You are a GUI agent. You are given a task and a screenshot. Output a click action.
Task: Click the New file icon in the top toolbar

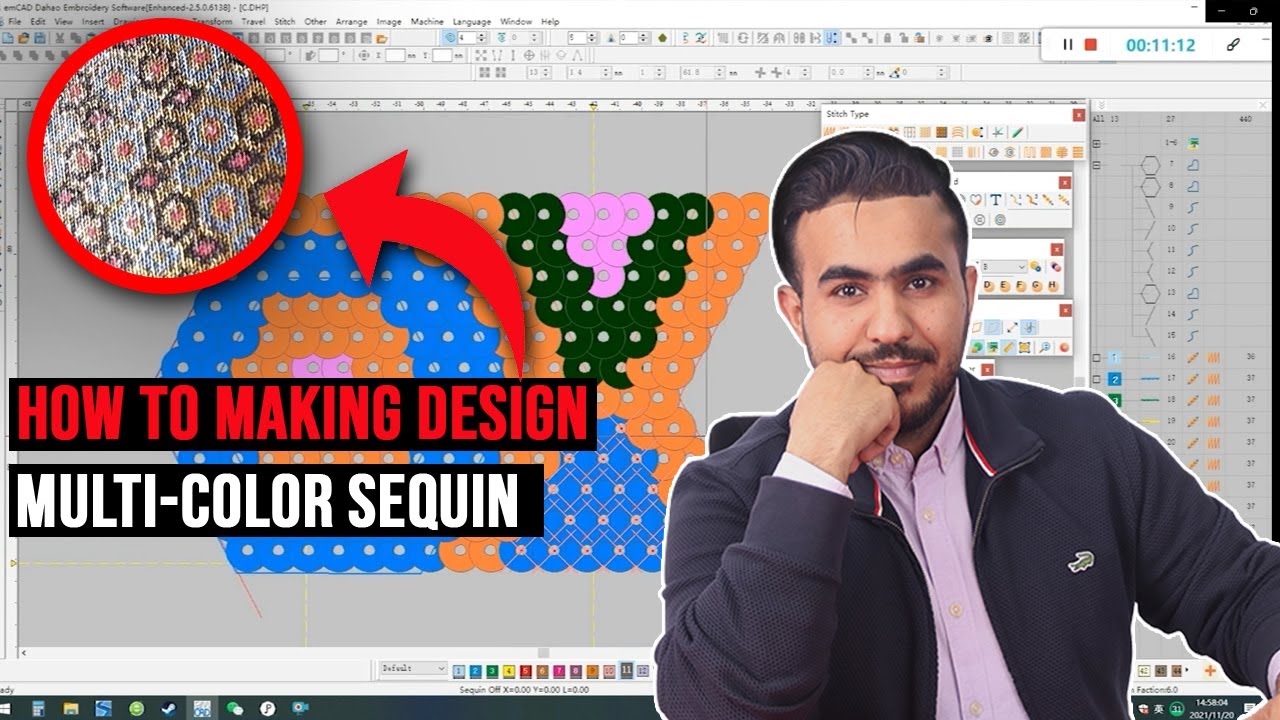8,38
